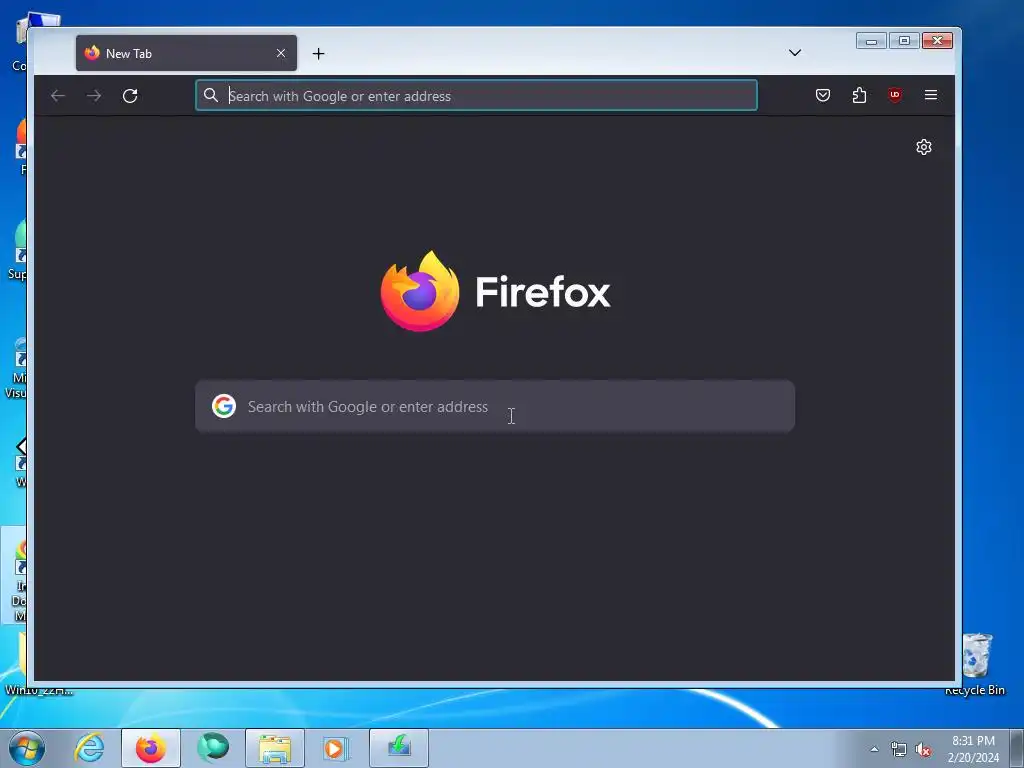Open the Windows Start menu
1024x768 pixels.
click(27, 748)
